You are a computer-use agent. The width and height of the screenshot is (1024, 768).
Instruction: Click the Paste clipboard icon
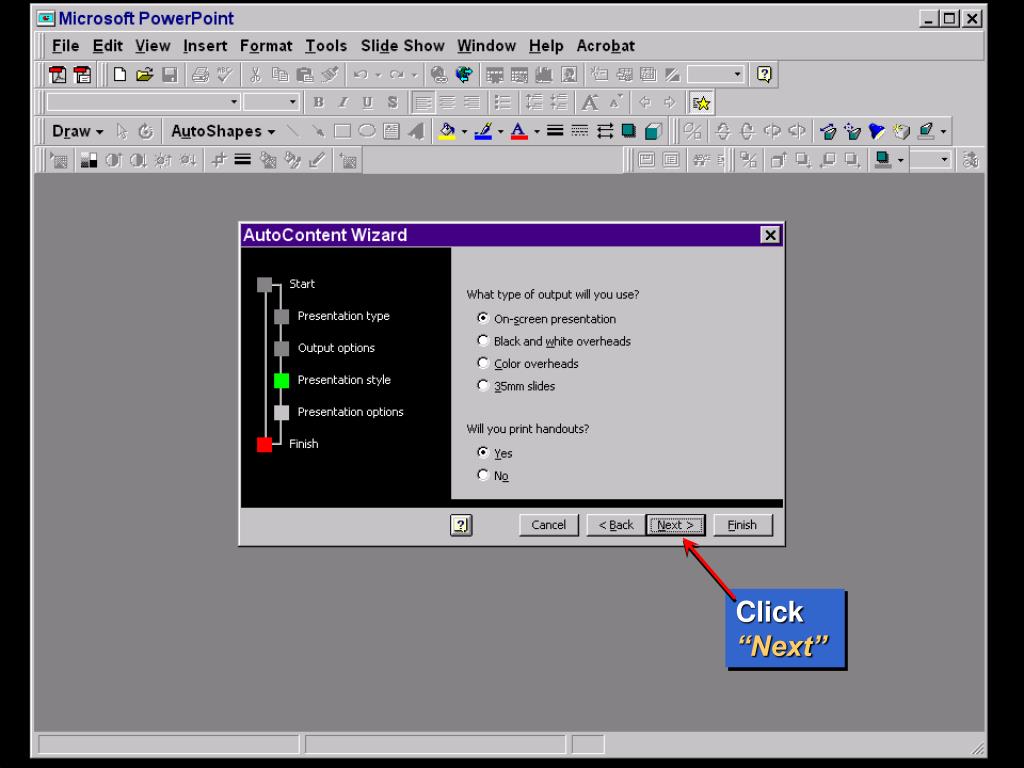tap(304, 74)
